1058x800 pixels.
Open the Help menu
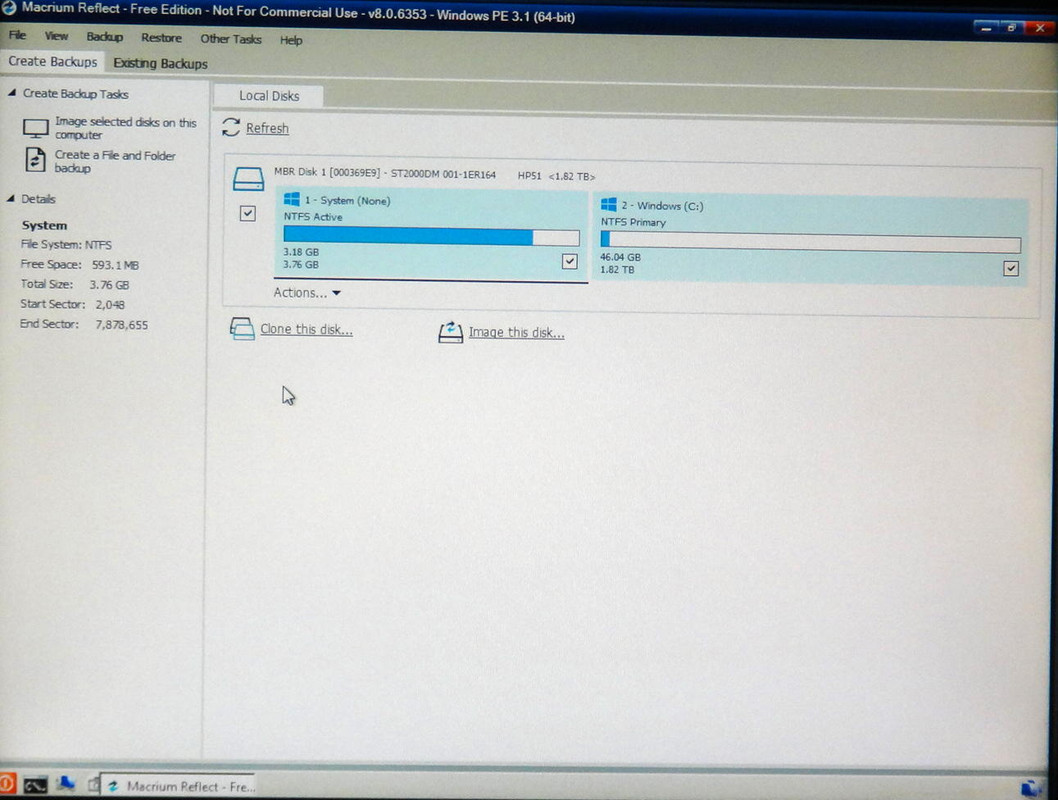291,40
